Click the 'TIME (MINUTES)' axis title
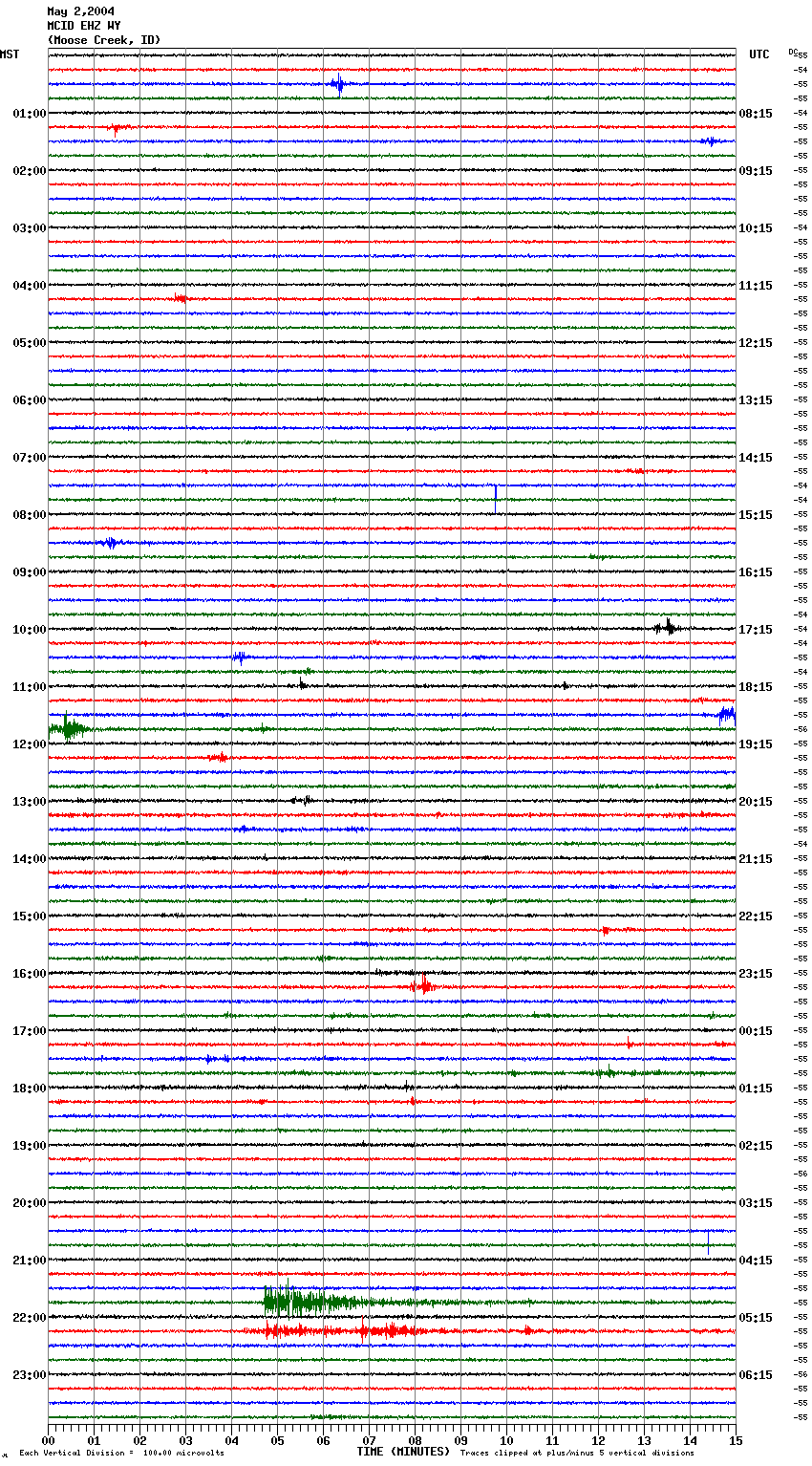 tap(403, 1452)
